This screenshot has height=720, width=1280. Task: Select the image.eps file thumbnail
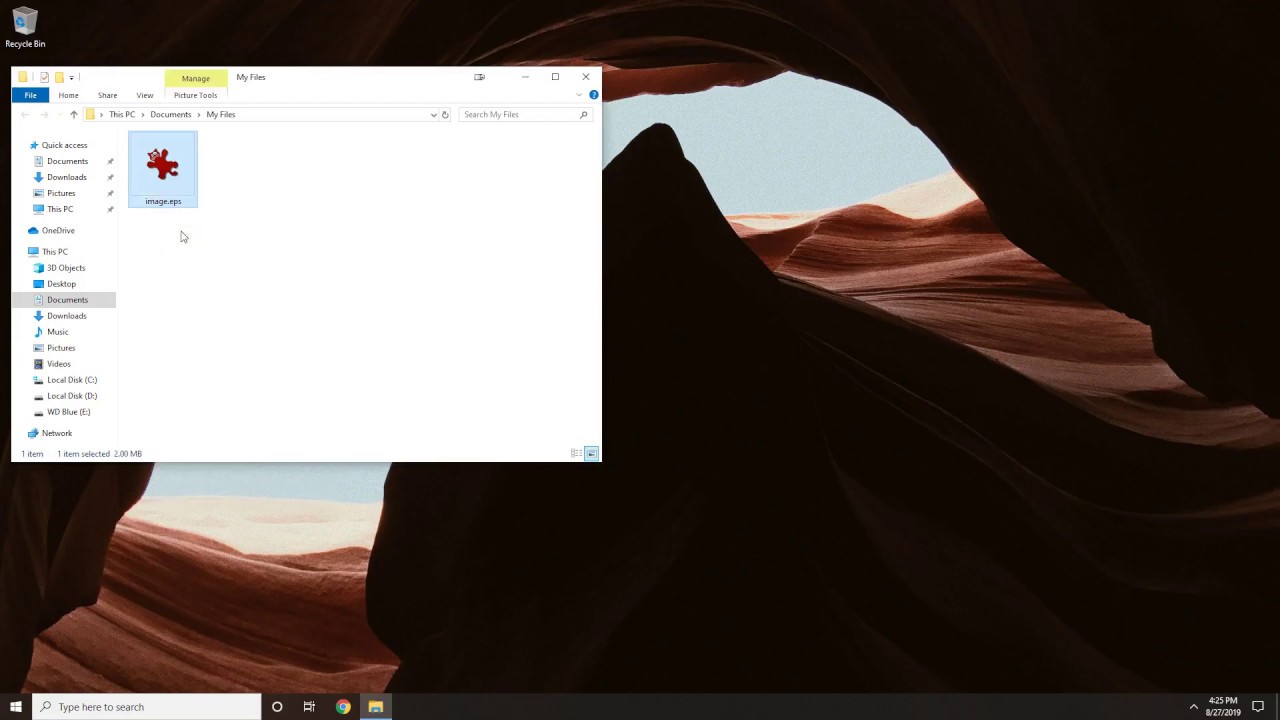tap(163, 170)
